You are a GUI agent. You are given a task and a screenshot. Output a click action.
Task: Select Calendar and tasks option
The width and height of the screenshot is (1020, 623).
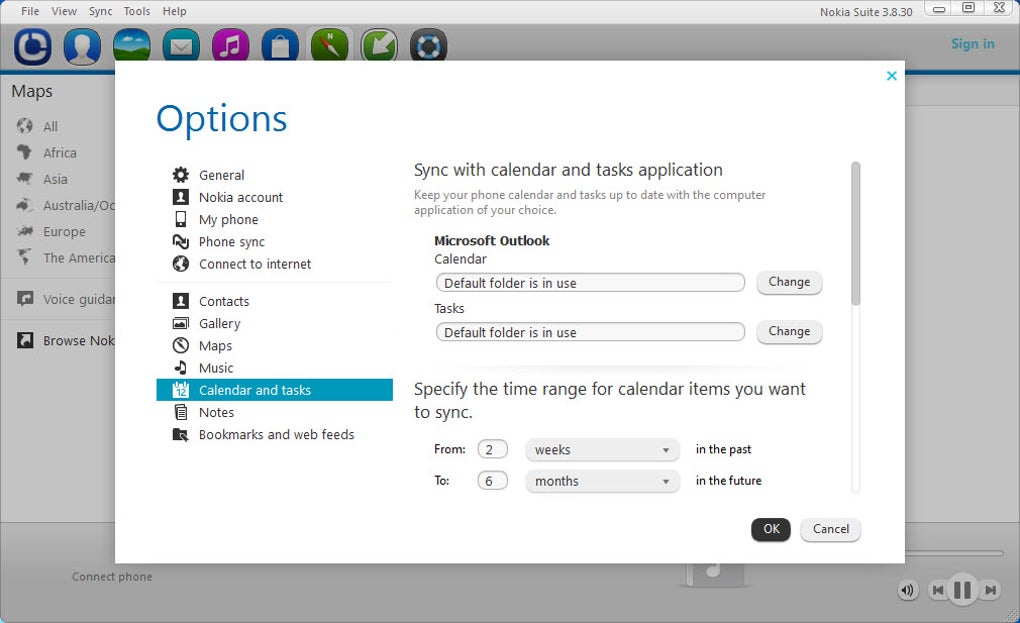(x=274, y=390)
